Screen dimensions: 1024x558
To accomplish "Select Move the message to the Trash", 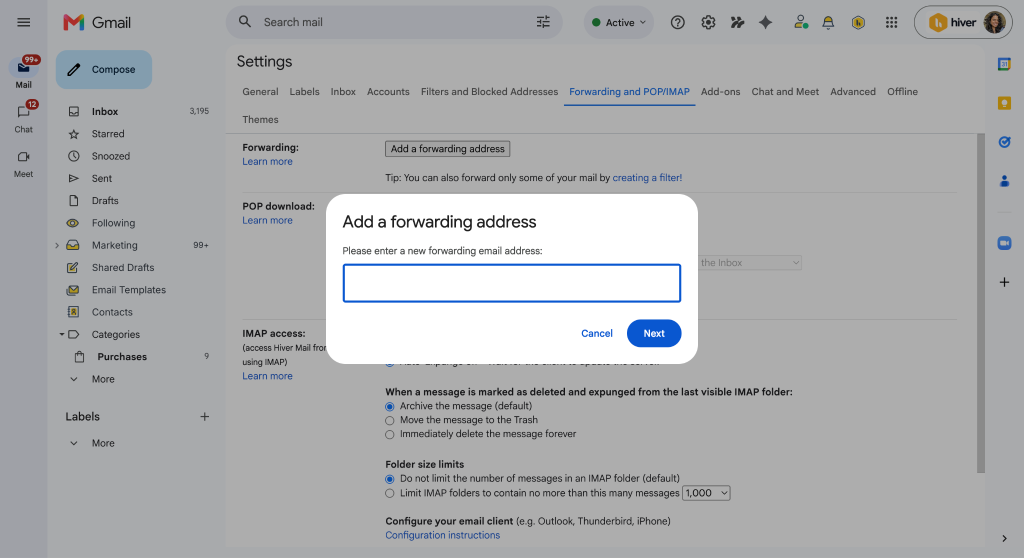I will point(390,420).
